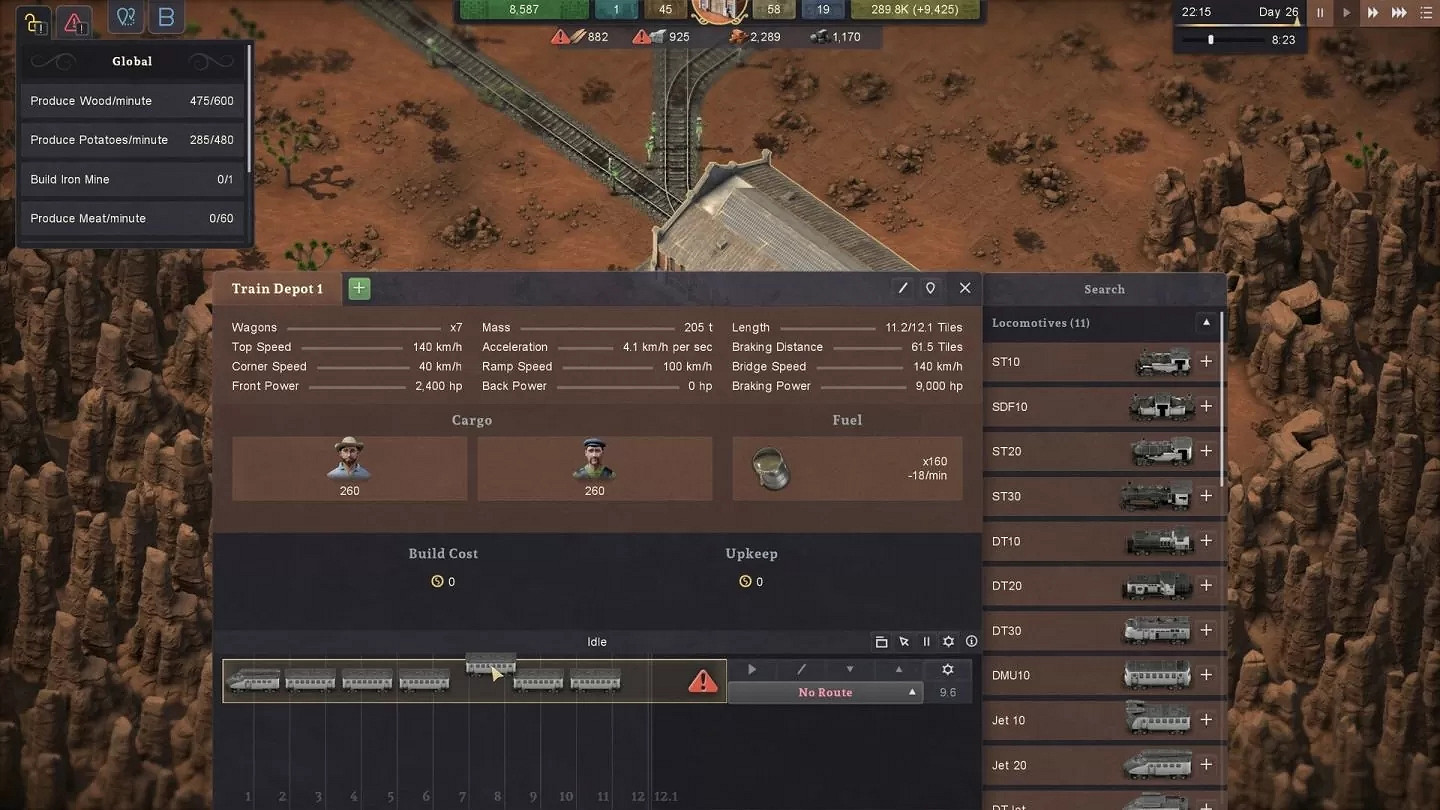This screenshot has height=810, width=1440.
Task: Add the ST10 locomotive with its plus button
Action: click(1206, 362)
